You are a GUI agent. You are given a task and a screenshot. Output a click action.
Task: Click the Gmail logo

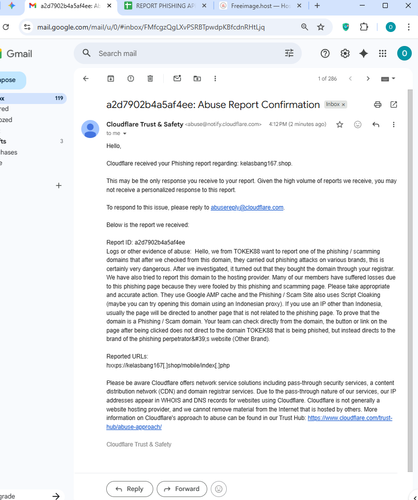point(17,54)
